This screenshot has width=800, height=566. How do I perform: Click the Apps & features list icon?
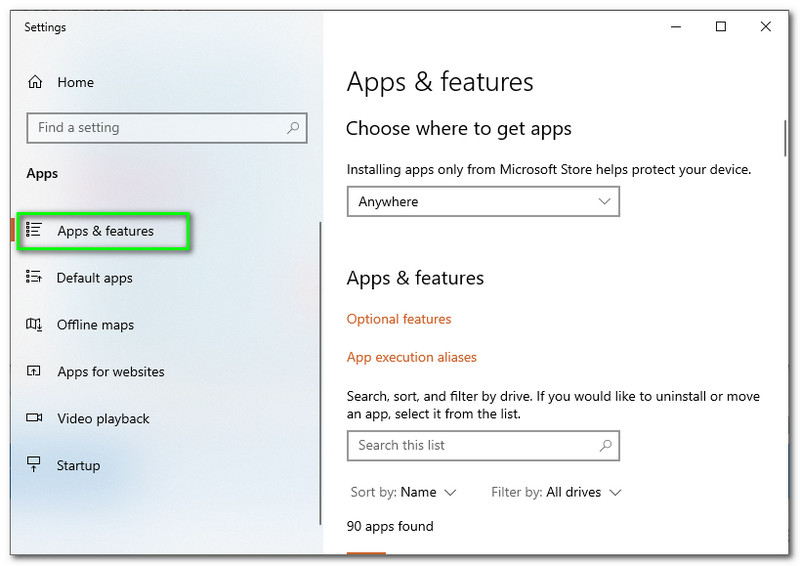[34, 230]
